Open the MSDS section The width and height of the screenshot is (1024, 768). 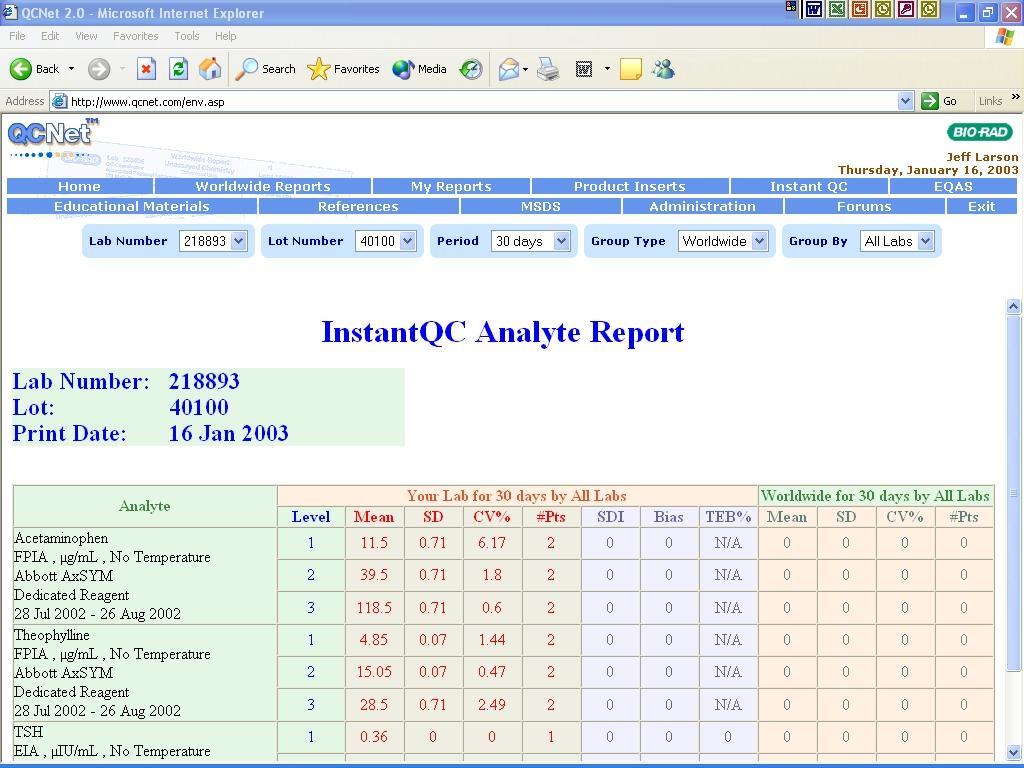coord(541,206)
